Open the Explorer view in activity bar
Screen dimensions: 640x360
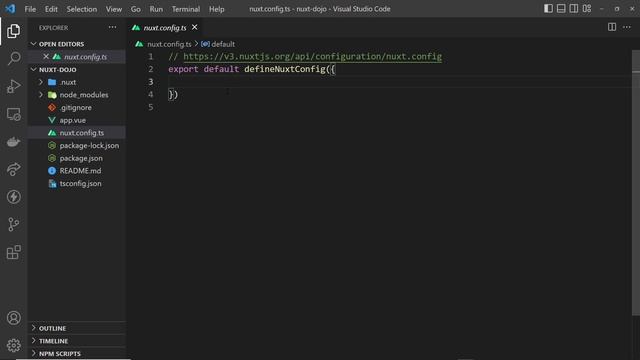click(13, 31)
